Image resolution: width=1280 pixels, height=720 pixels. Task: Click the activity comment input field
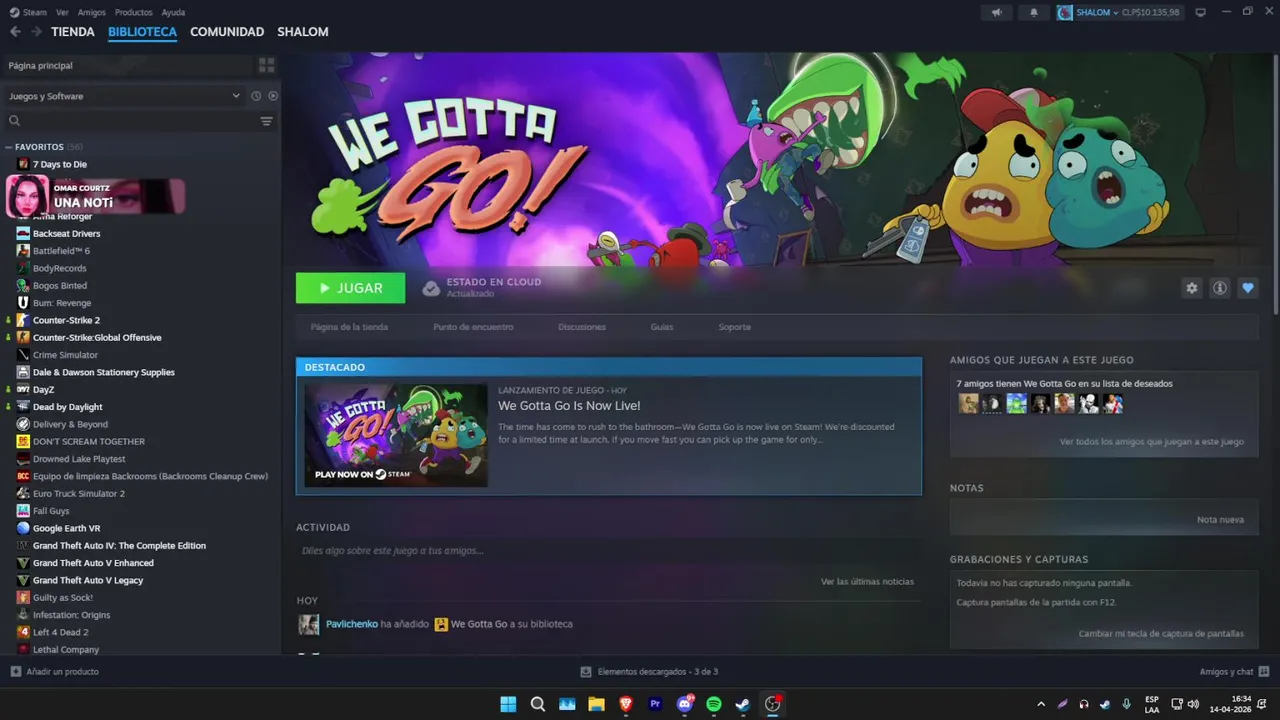pyautogui.click(x=608, y=551)
